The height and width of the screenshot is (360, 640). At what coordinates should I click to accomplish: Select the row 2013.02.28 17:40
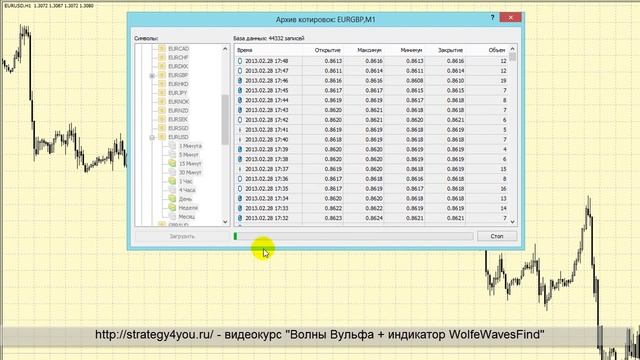point(372,140)
